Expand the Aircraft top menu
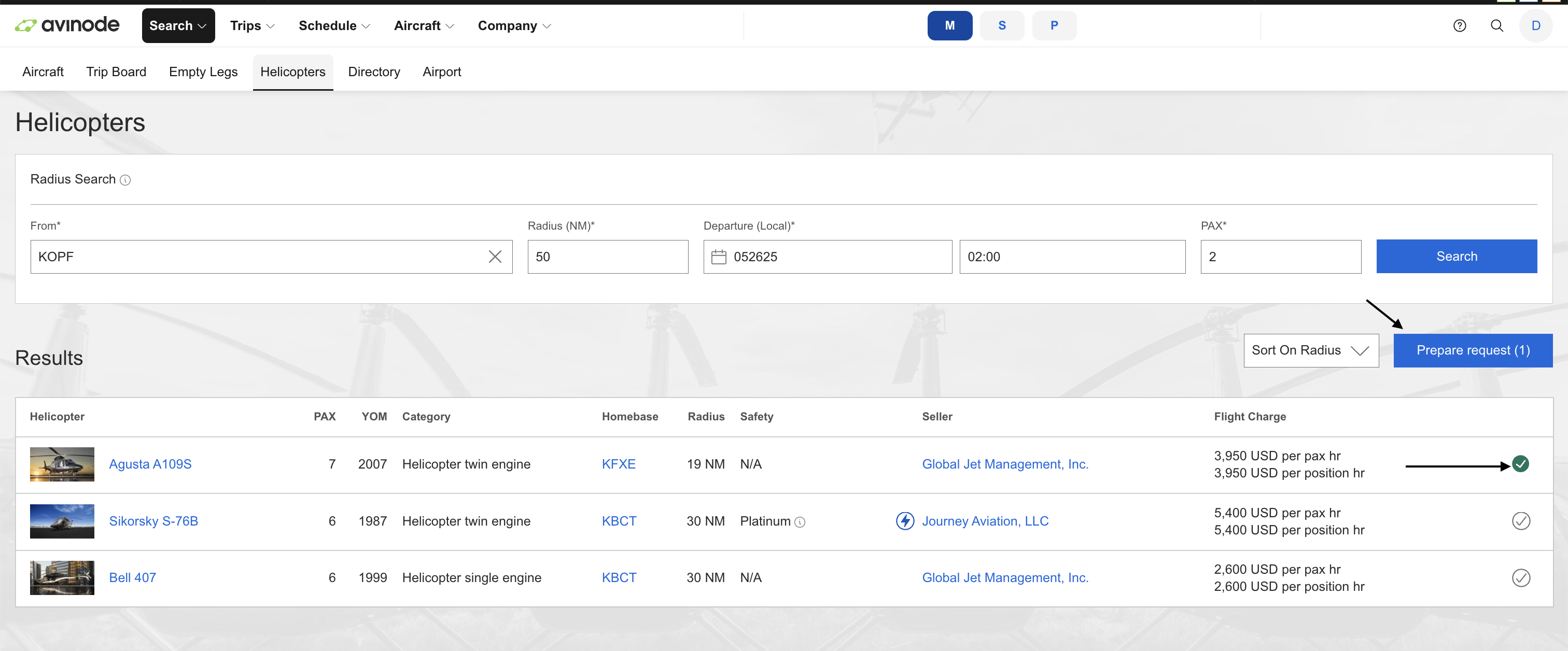This screenshot has width=1568, height=651. tap(424, 25)
